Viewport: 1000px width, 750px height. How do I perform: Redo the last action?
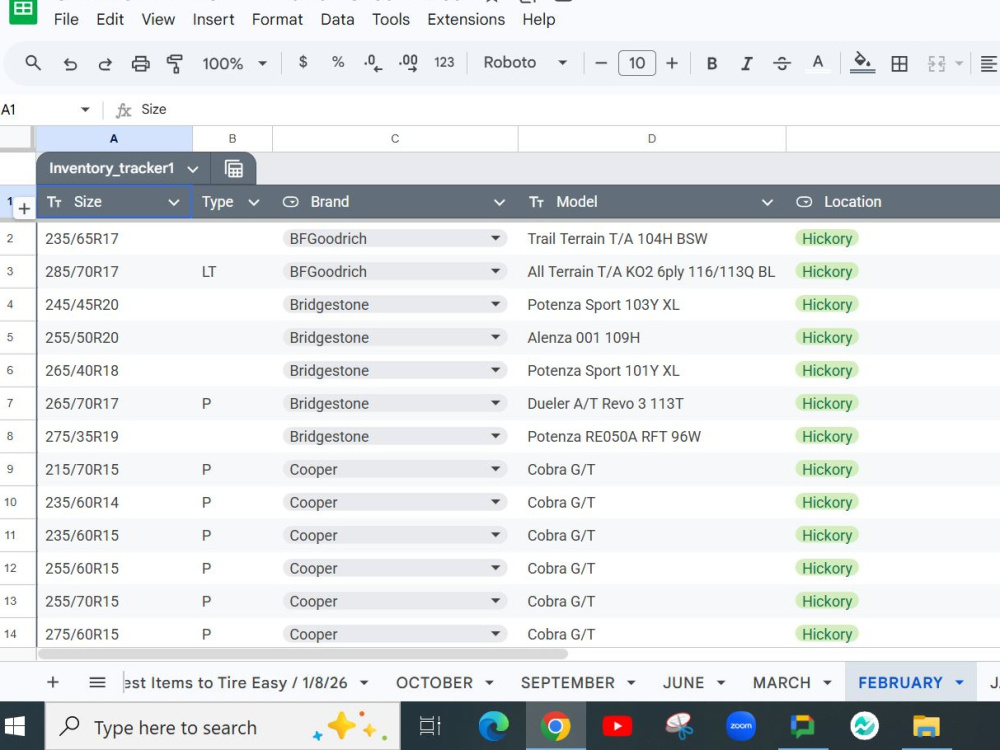point(105,63)
